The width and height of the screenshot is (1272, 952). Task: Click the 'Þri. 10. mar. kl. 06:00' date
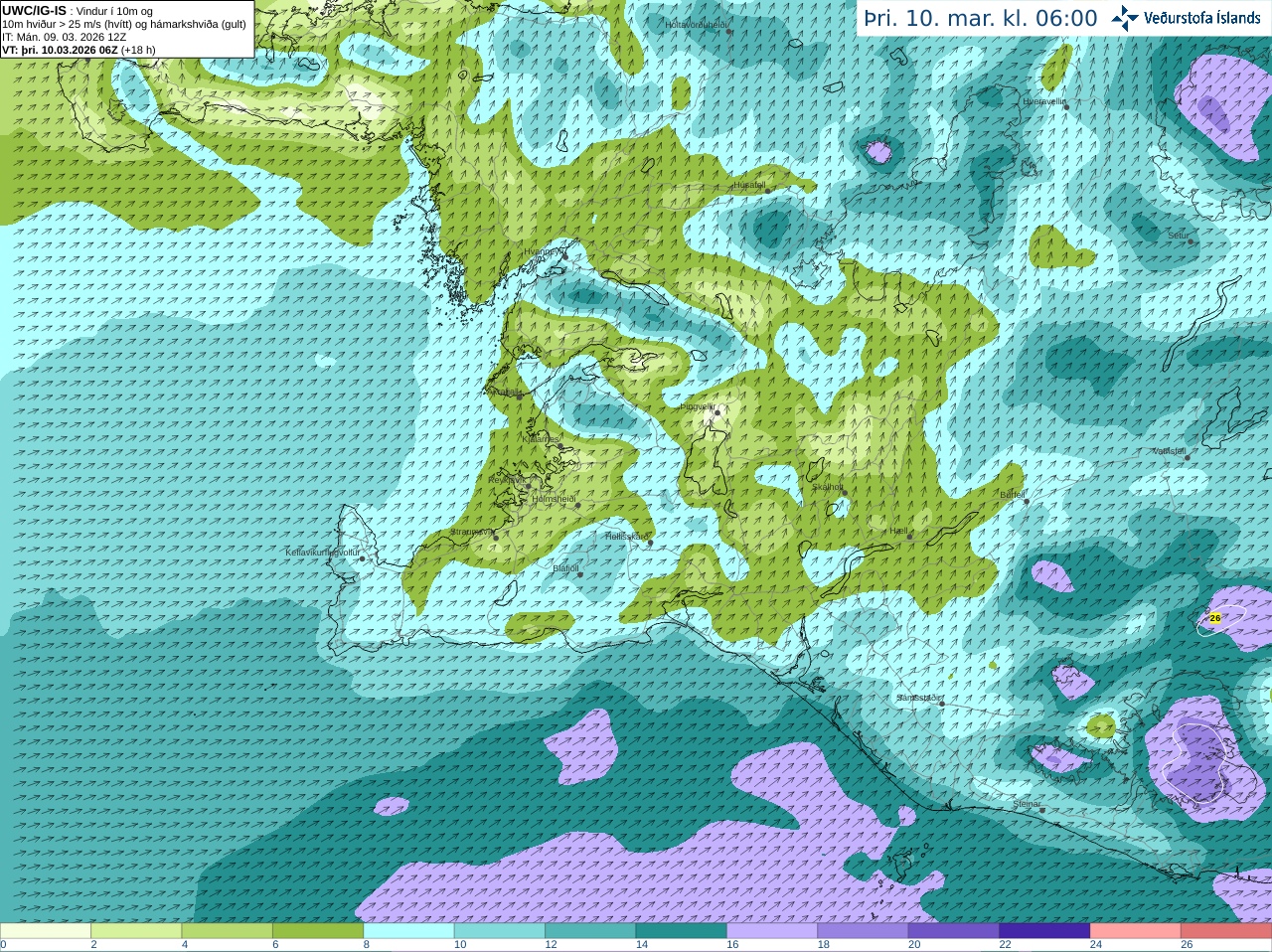coord(981,18)
